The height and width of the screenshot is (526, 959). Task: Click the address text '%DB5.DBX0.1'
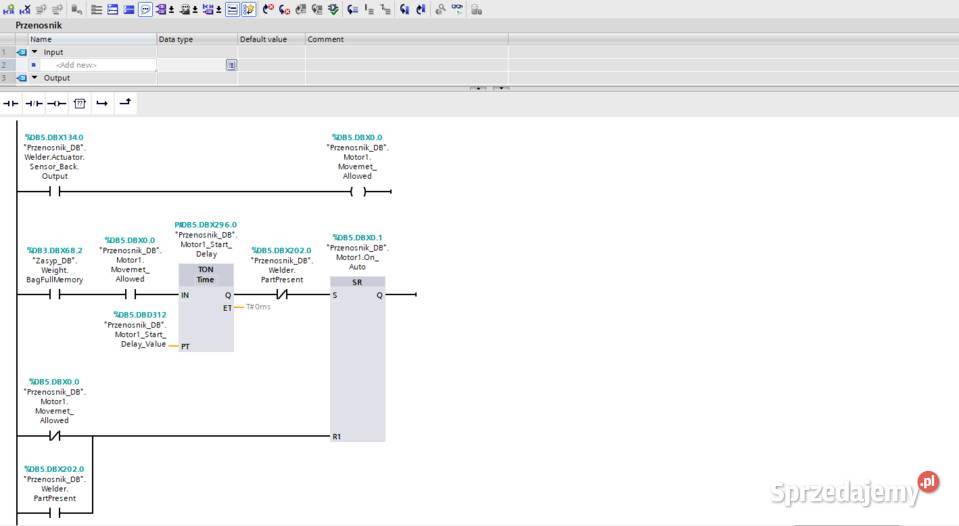[357, 237]
